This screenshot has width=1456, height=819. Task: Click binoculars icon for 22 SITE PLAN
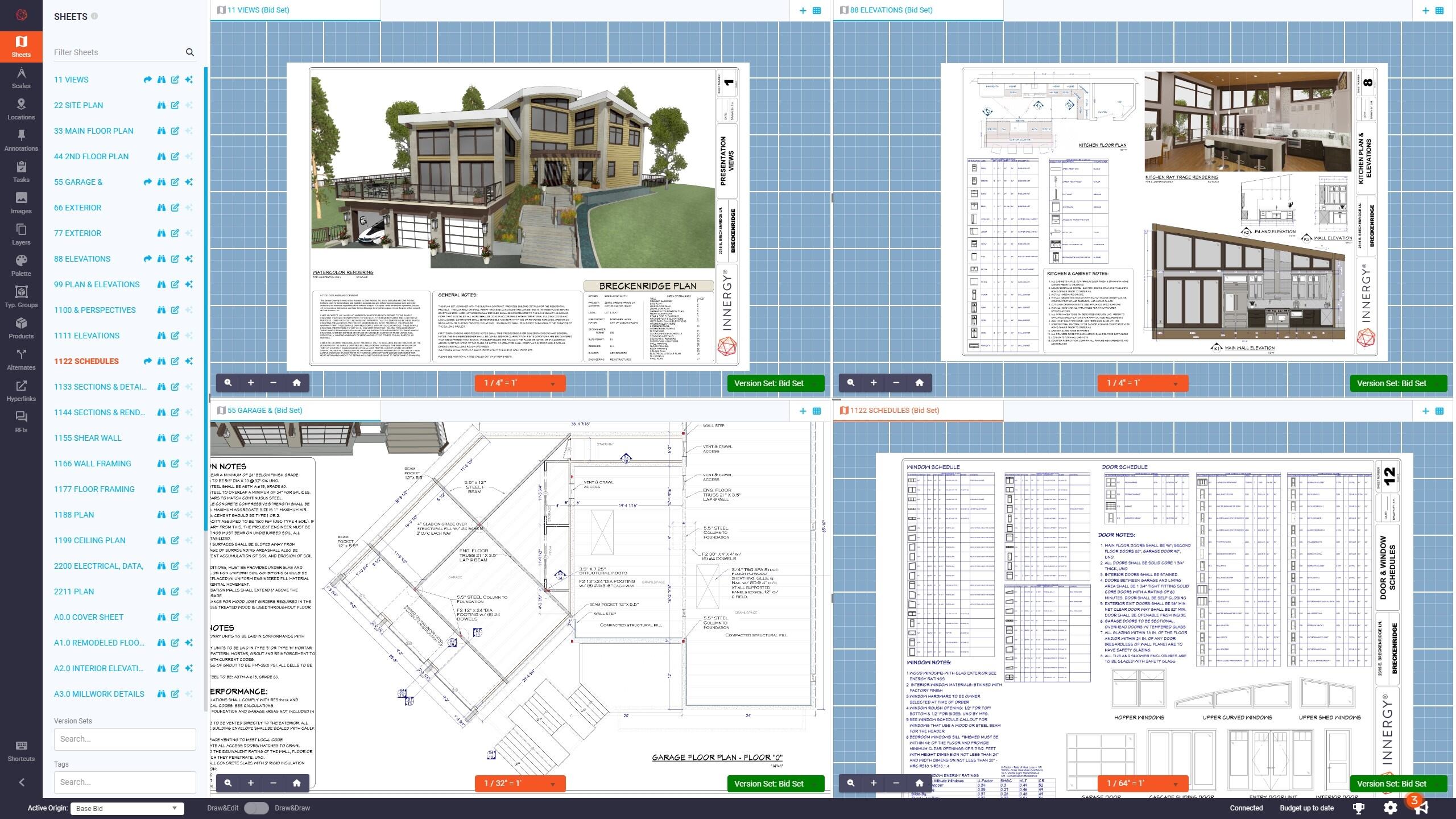coord(162,105)
